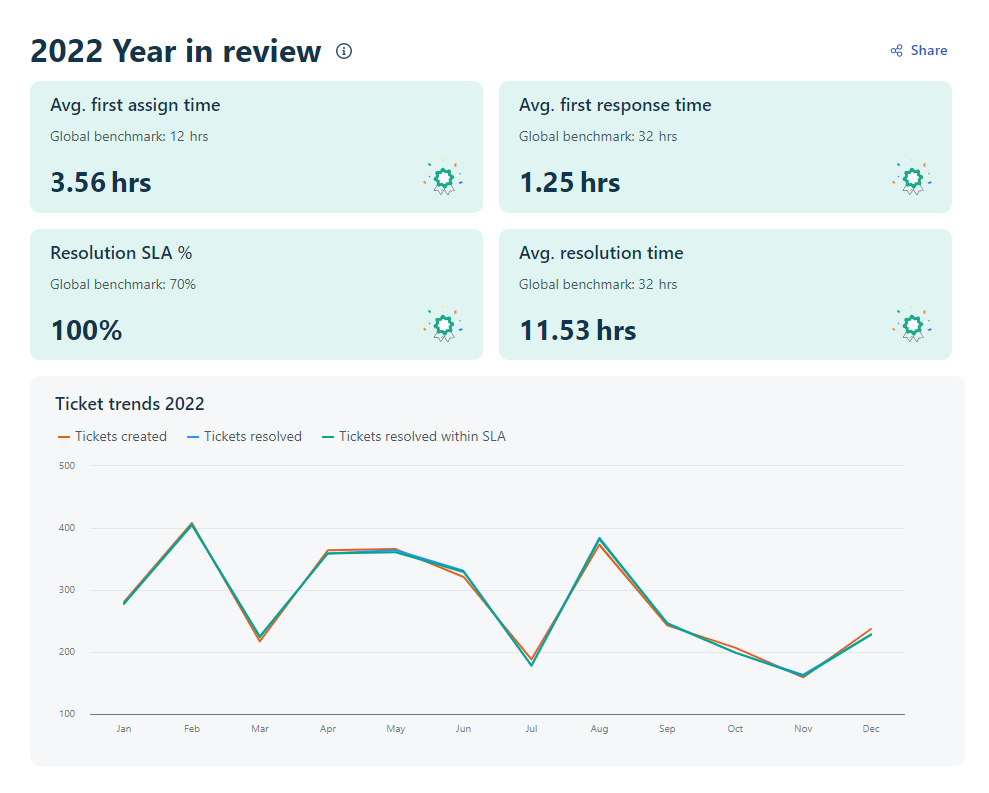Click the 2022 Year in review heading
This screenshot has height=793, width=989.
tap(176, 51)
